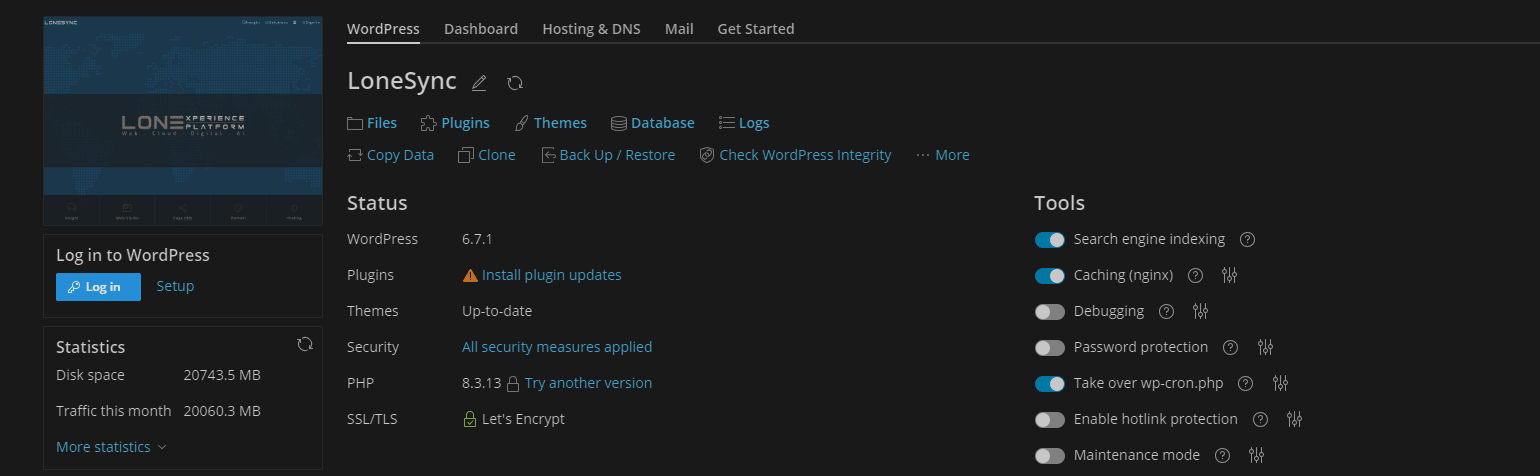Screen dimensions: 1540x476
Task: Open the LoneSync website preview thumbnail
Action: pyautogui.click(x=183, y=120)
